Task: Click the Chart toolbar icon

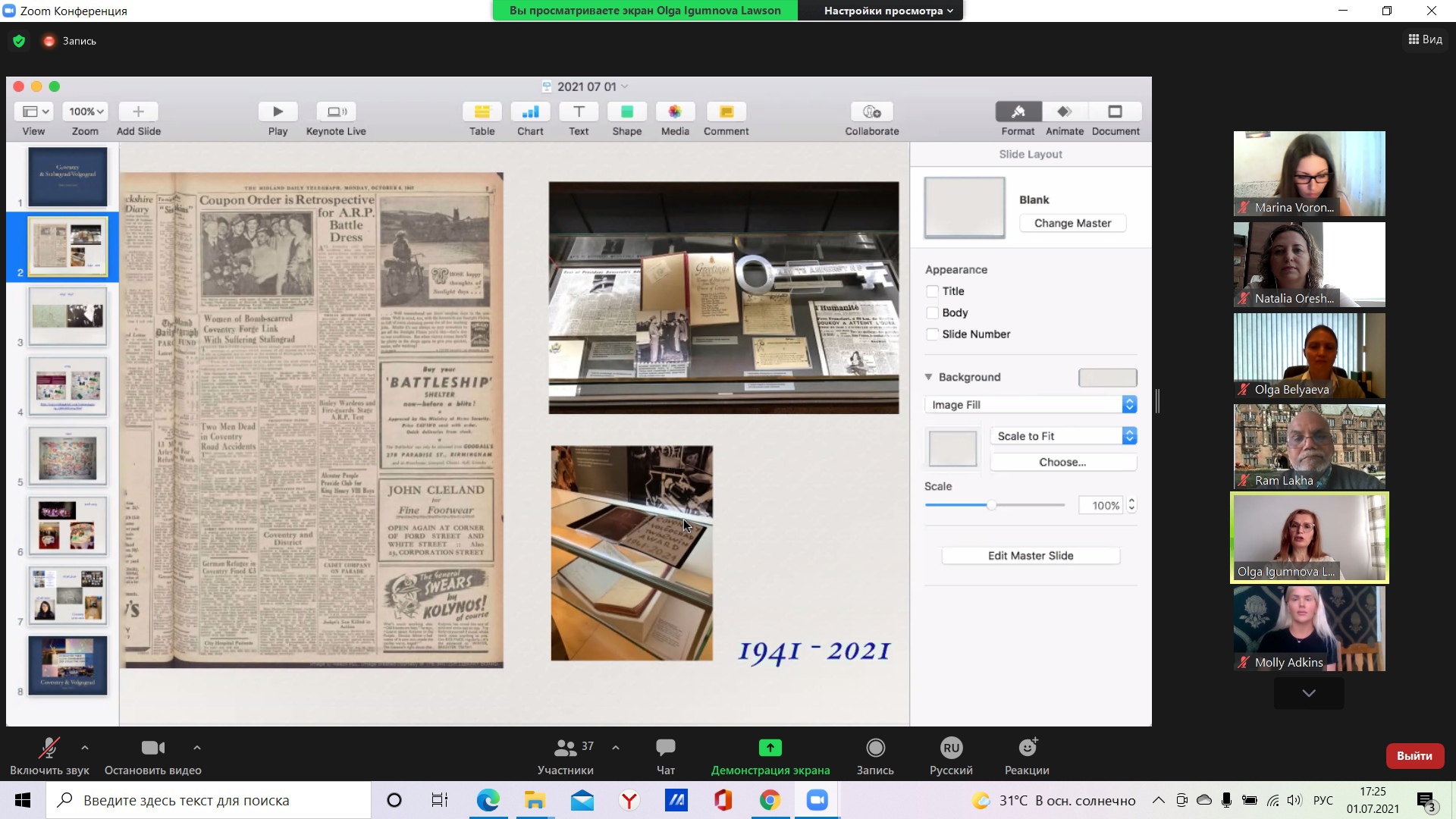Action: (530, 111)
